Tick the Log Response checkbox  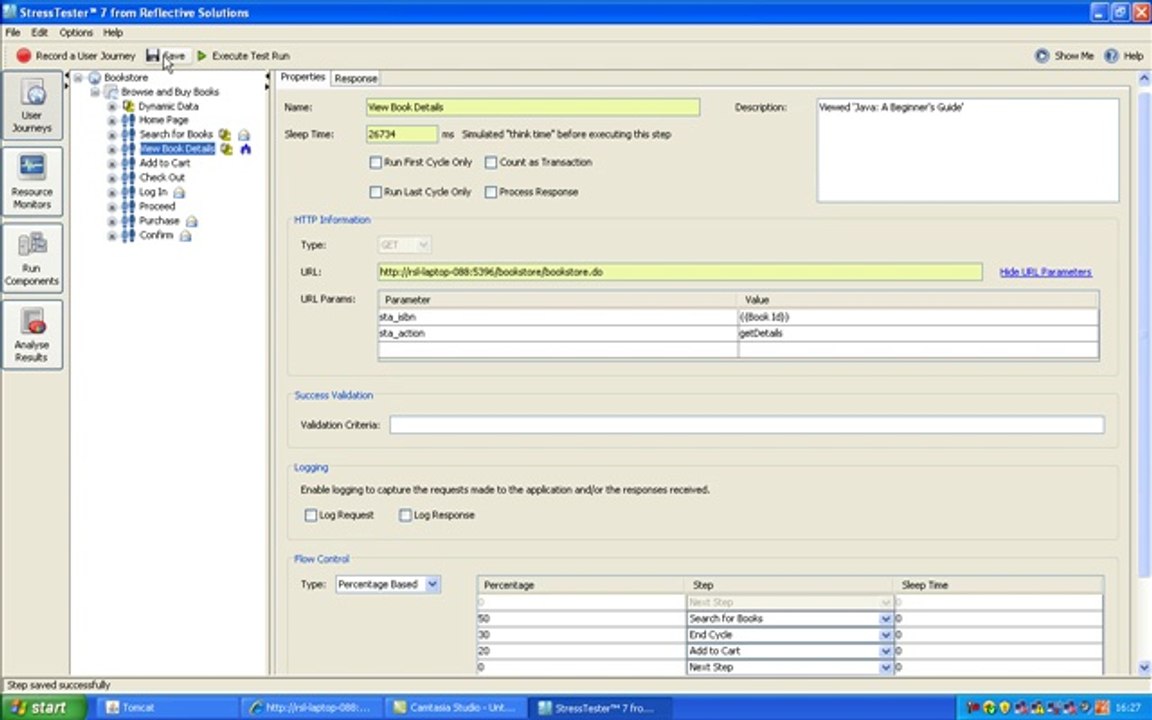tap(405, 515)
